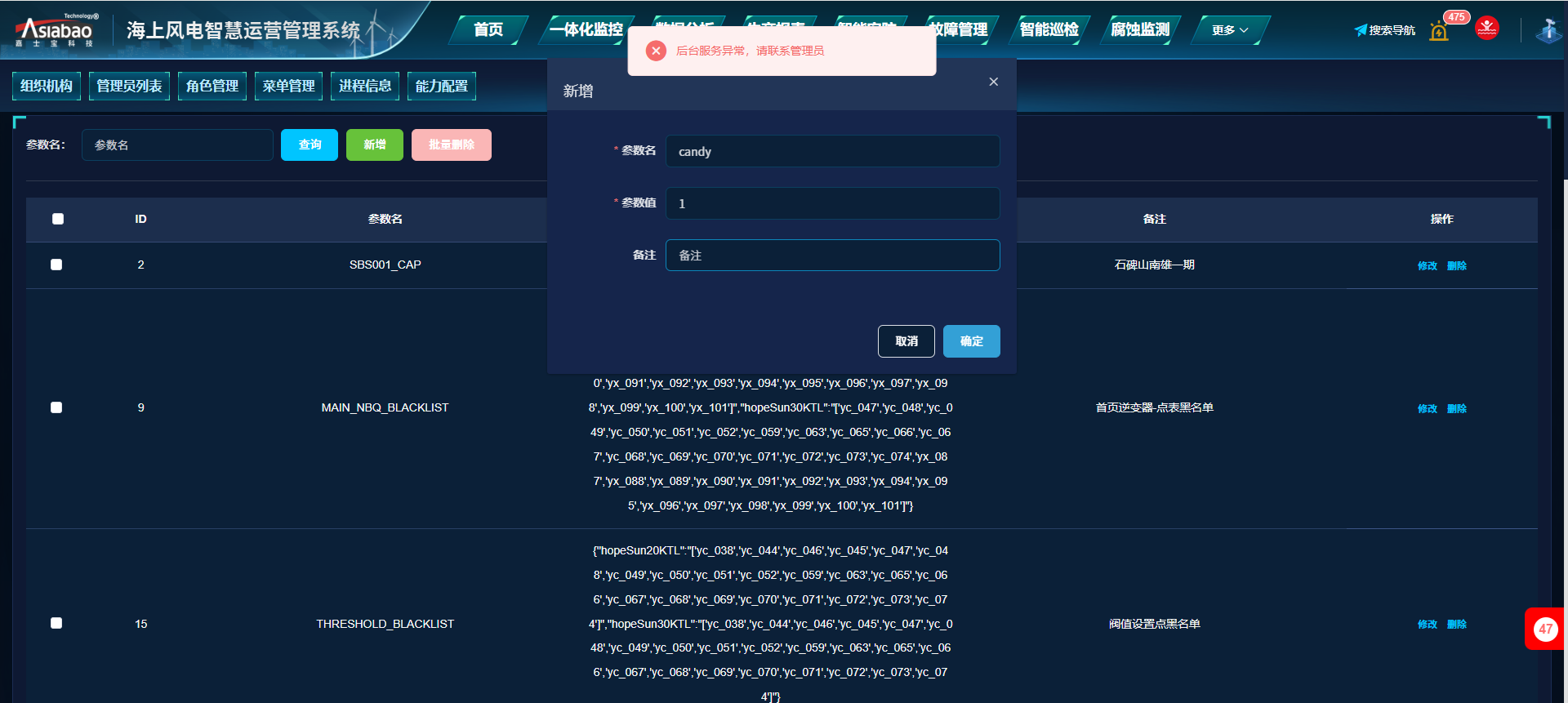Select the THRESHOLD_BLACKLIST row checkbox
This screenshot has height=703, width=1568.
[x=56, y=623]
